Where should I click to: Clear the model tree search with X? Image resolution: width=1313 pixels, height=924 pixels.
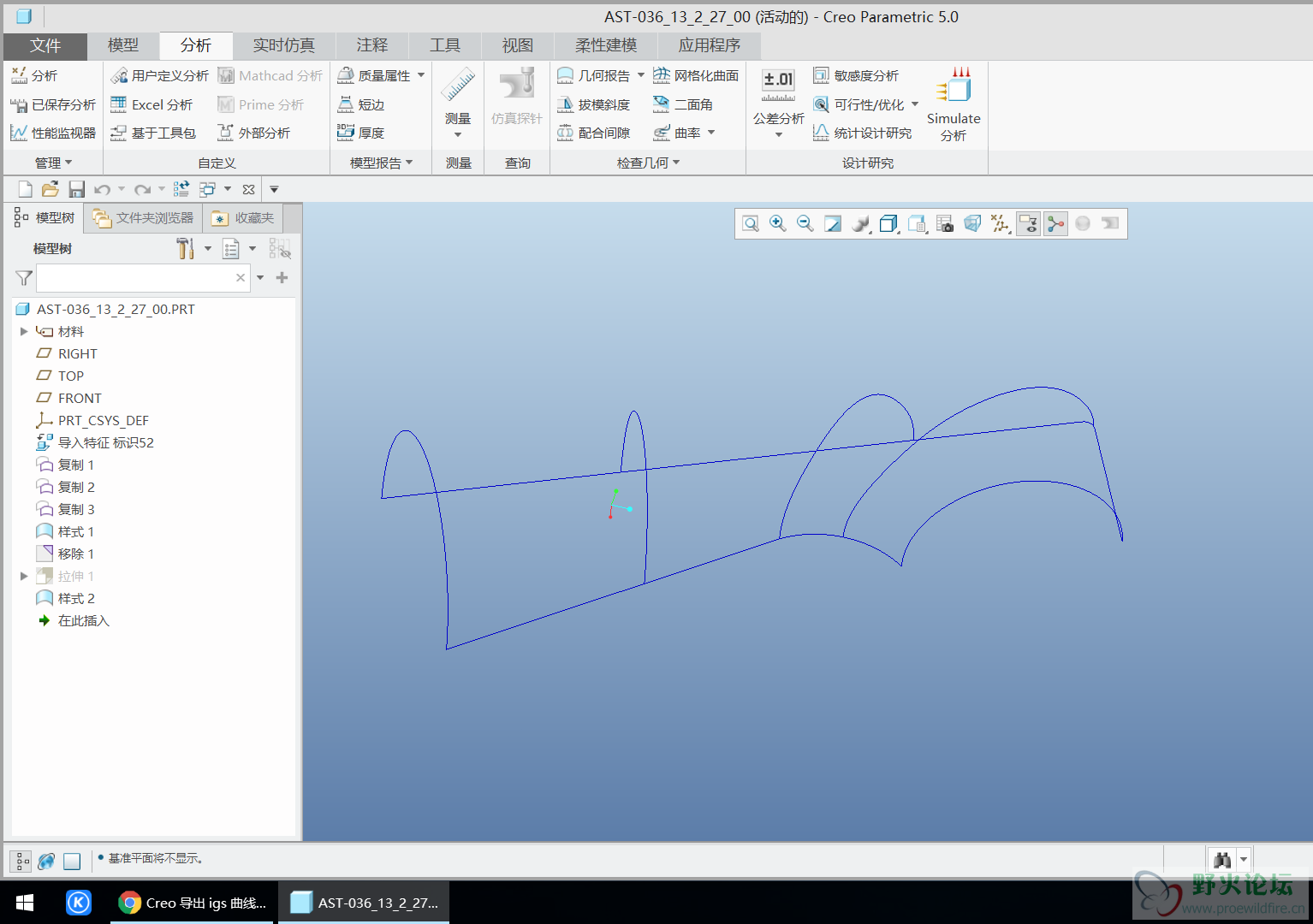(241, 278)
